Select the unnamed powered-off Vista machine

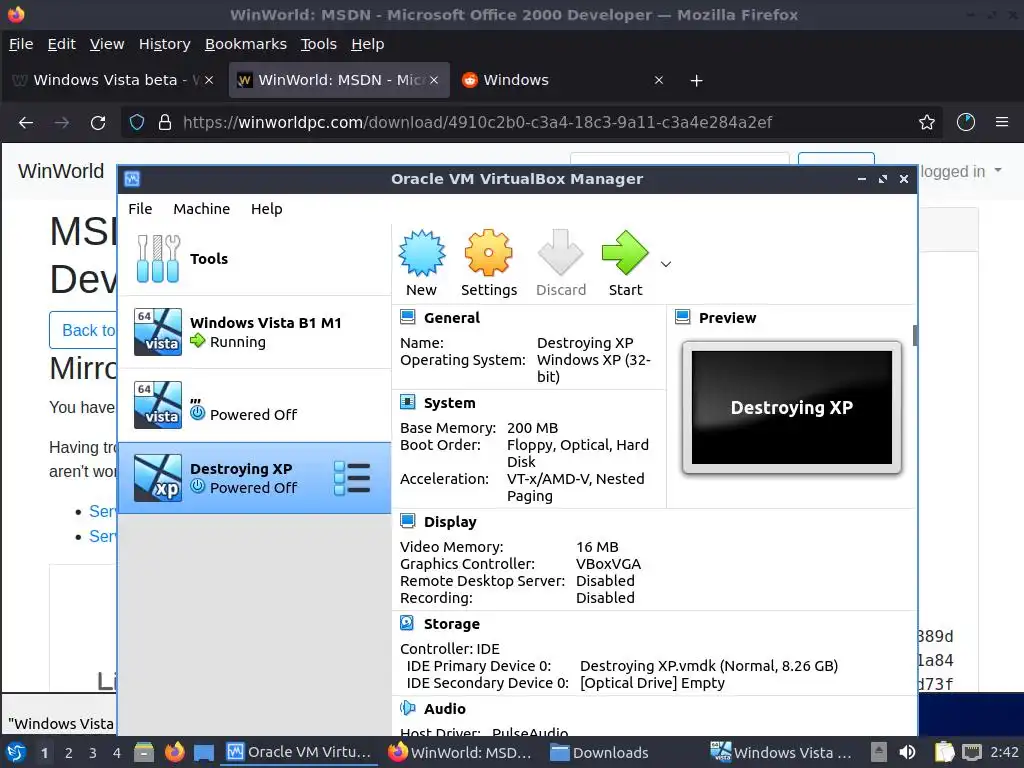254,405
